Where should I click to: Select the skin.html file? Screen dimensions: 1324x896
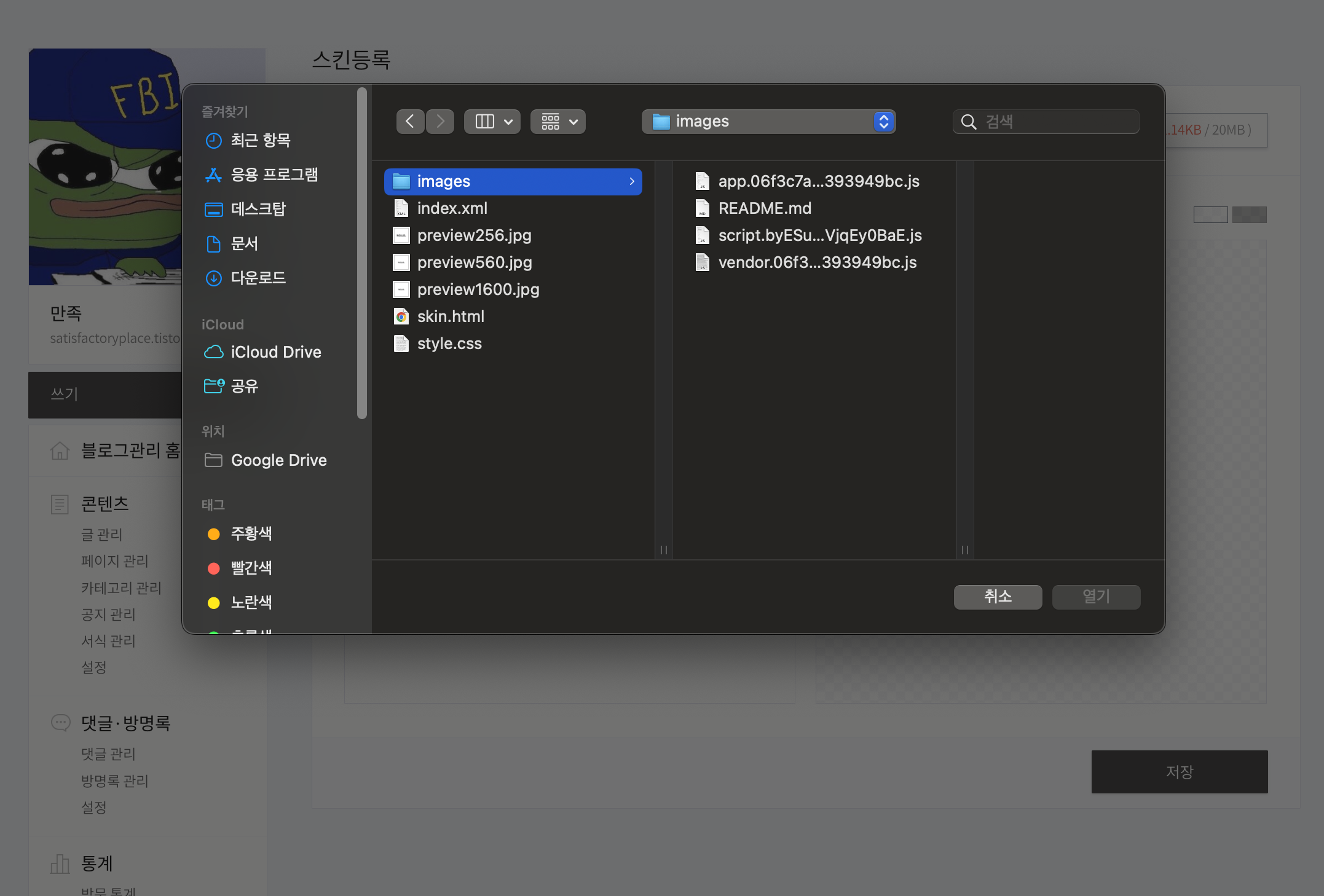click(451, 316)
